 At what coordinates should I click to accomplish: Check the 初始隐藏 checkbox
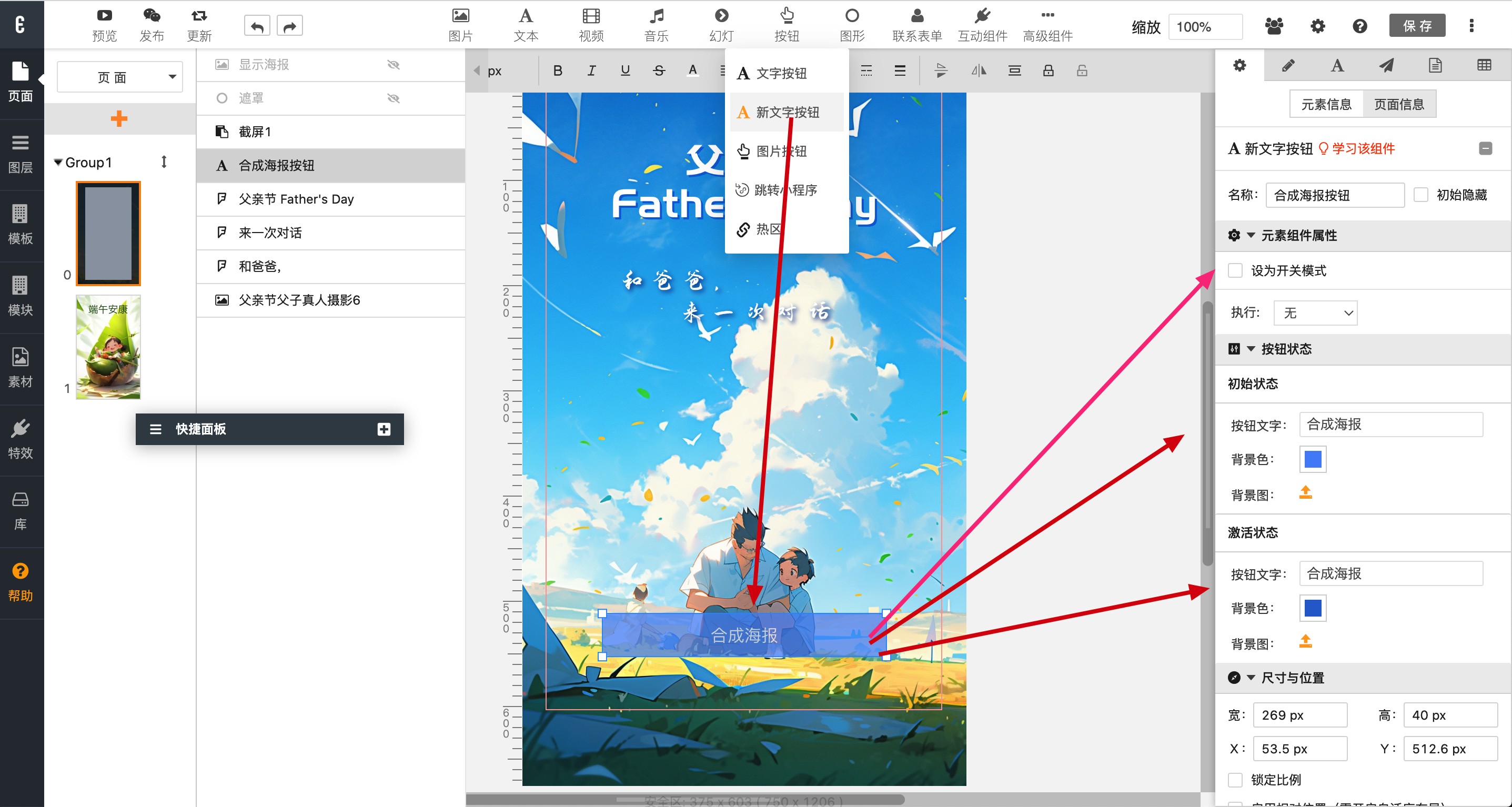(1420, 195)
